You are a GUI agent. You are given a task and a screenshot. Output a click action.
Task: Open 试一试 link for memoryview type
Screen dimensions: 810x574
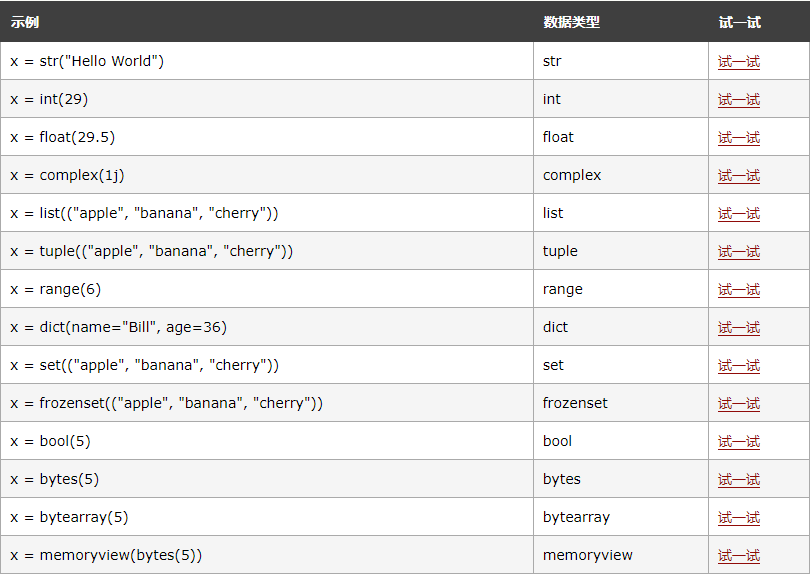click(x=739, y=556)
